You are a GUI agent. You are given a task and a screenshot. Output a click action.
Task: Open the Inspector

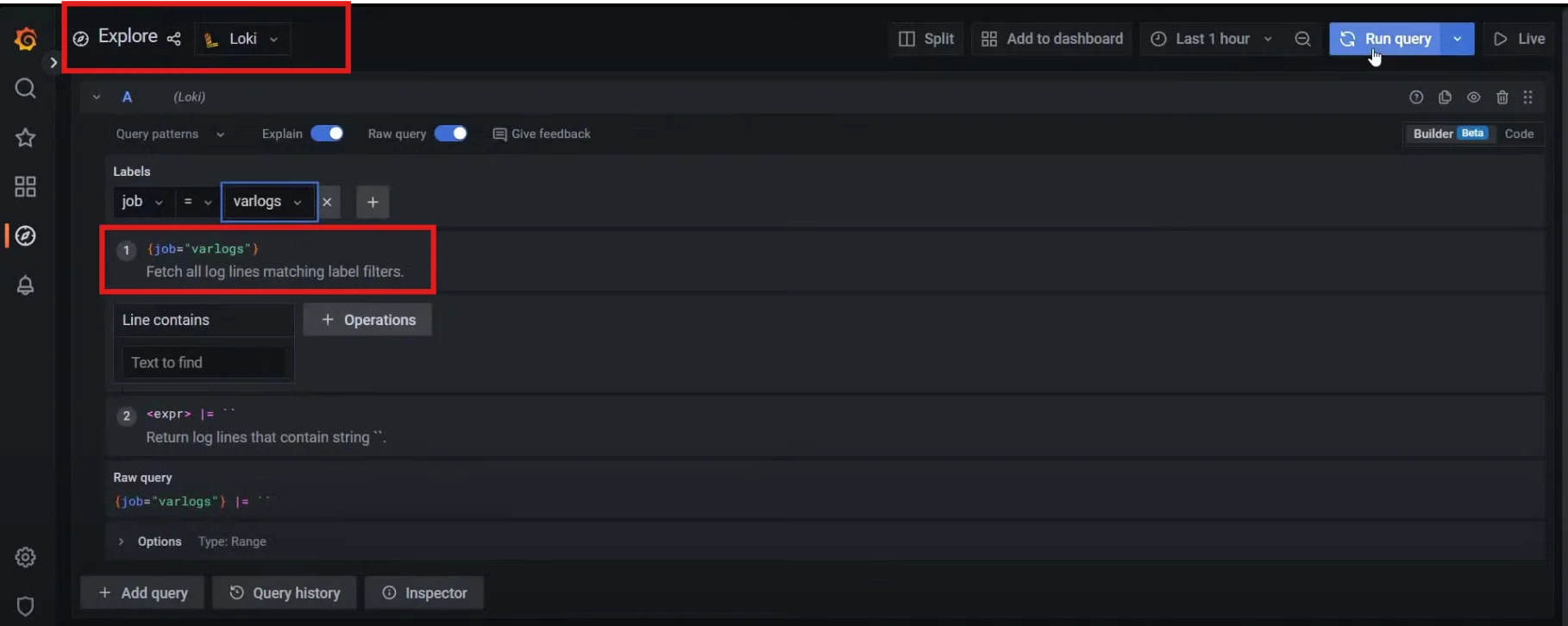click(424, 593)
